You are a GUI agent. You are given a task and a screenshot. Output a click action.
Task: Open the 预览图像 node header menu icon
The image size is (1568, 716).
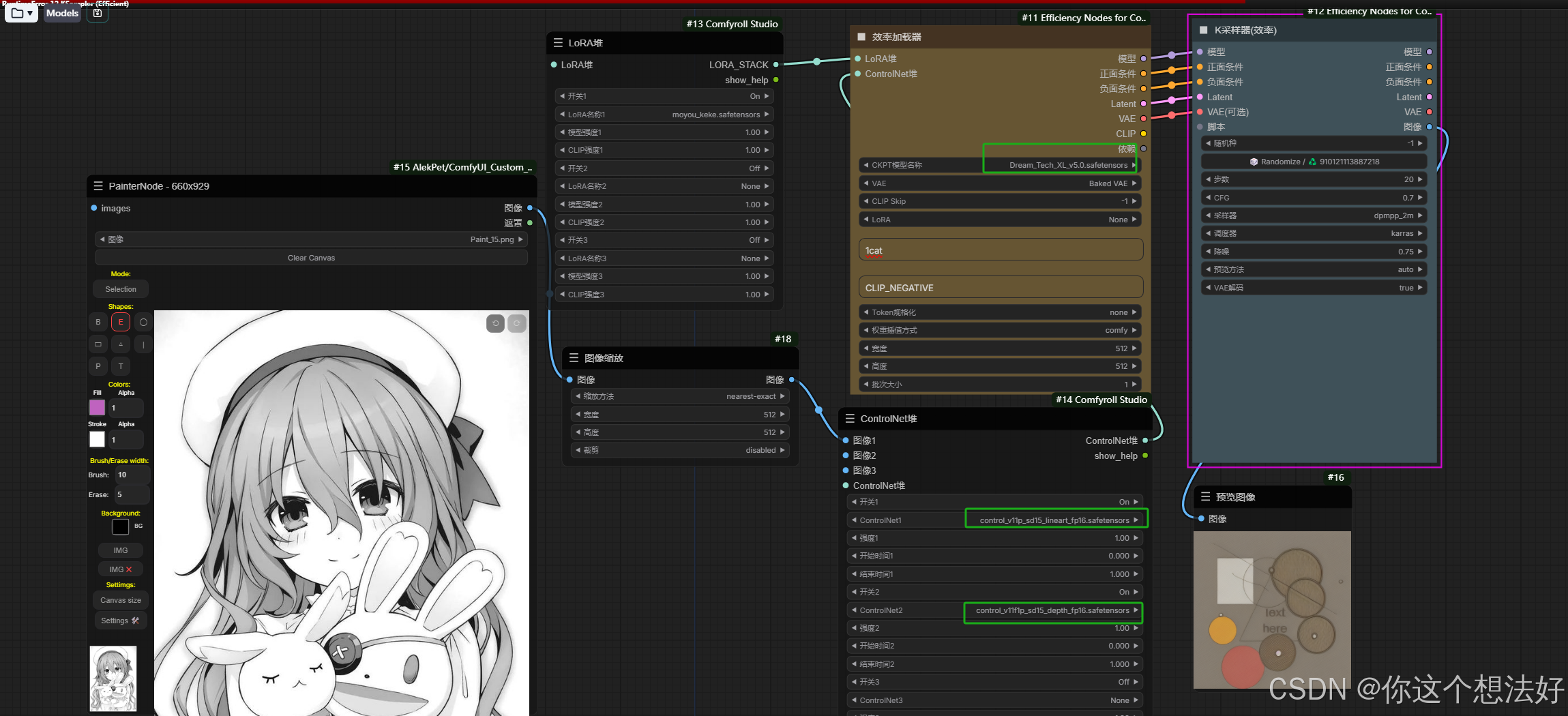(x=1205, y=497)
